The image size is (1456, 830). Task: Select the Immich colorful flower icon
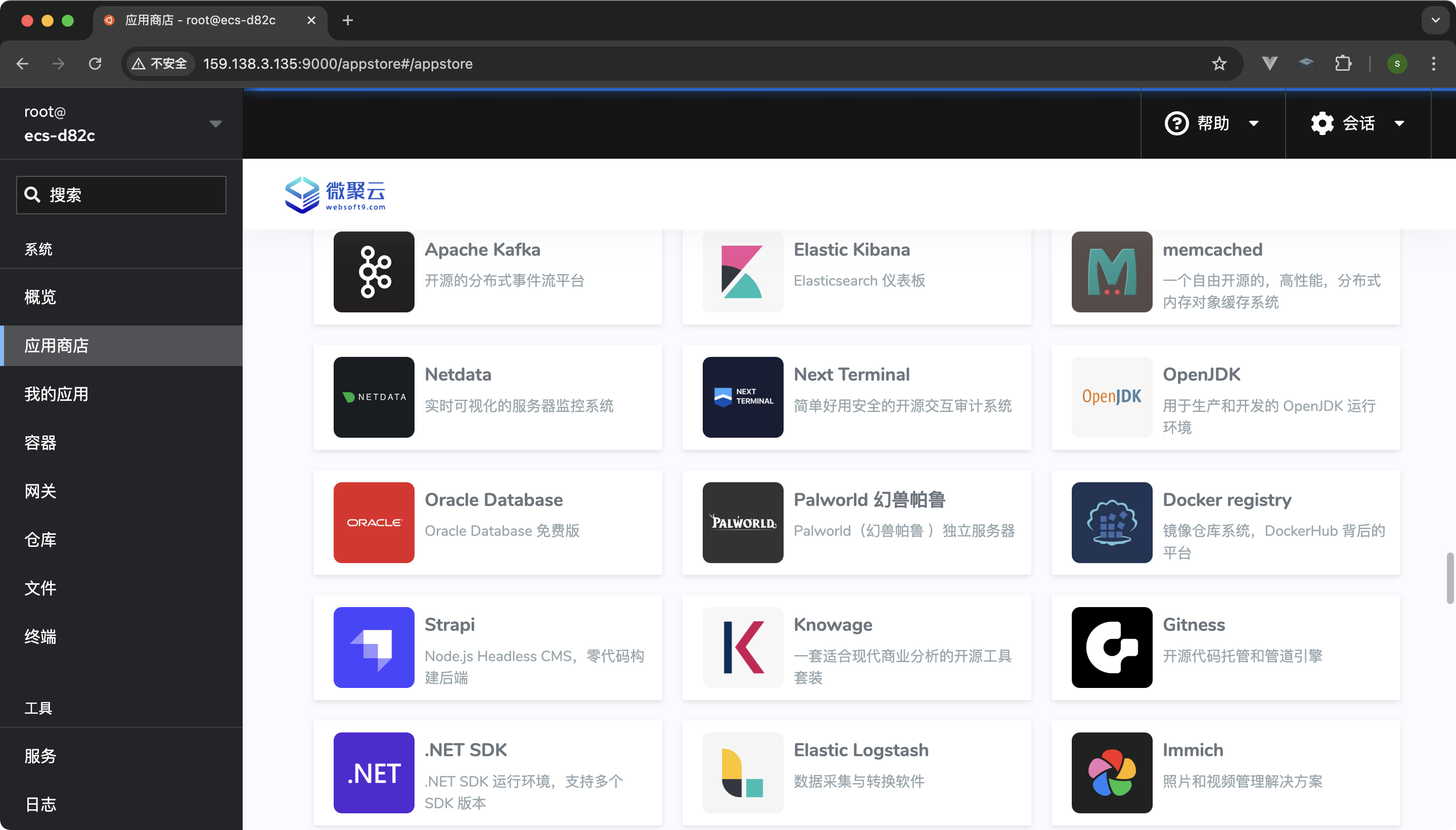click(1111, 772)
